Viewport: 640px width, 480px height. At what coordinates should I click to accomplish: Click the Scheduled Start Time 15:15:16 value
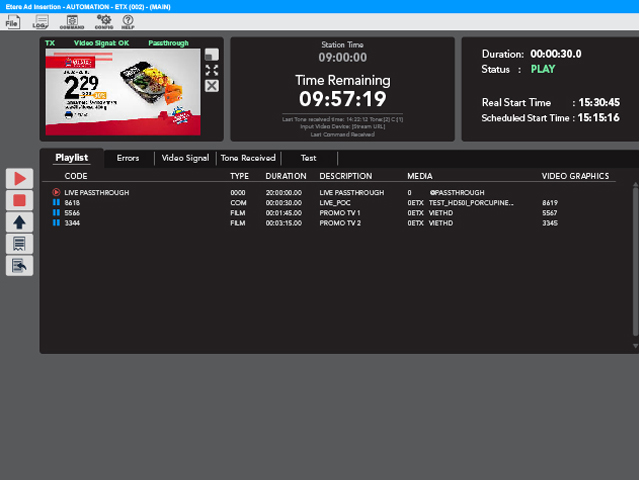tap(599, 118)
